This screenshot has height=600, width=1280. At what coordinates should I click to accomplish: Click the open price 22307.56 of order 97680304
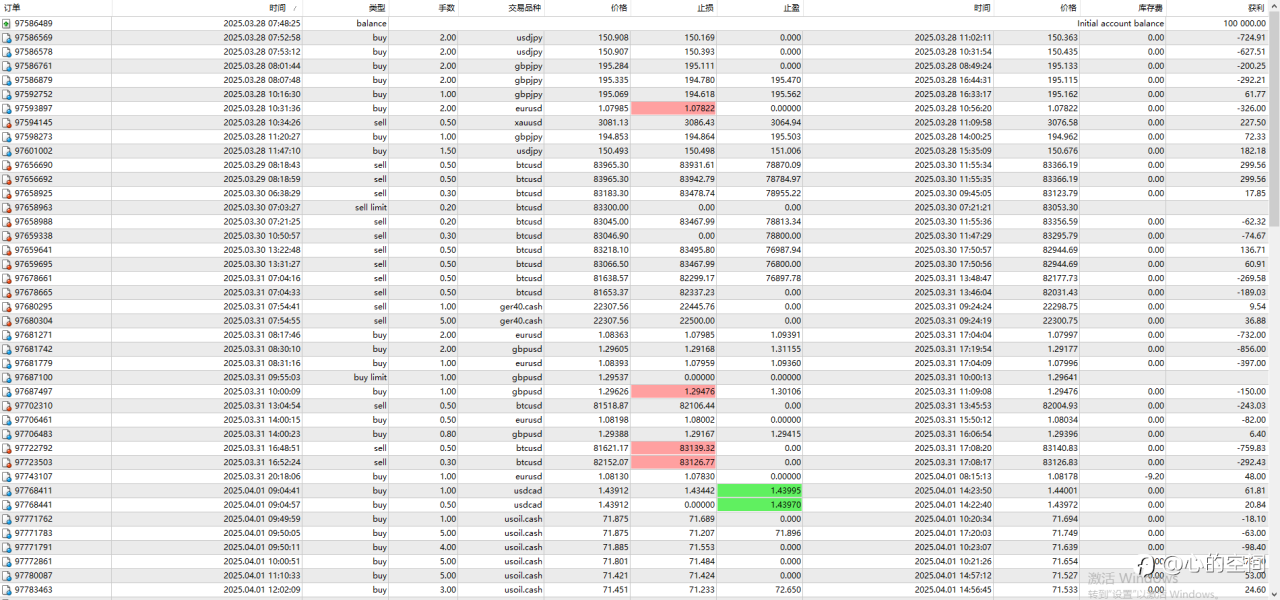click(x=610, y=321)
